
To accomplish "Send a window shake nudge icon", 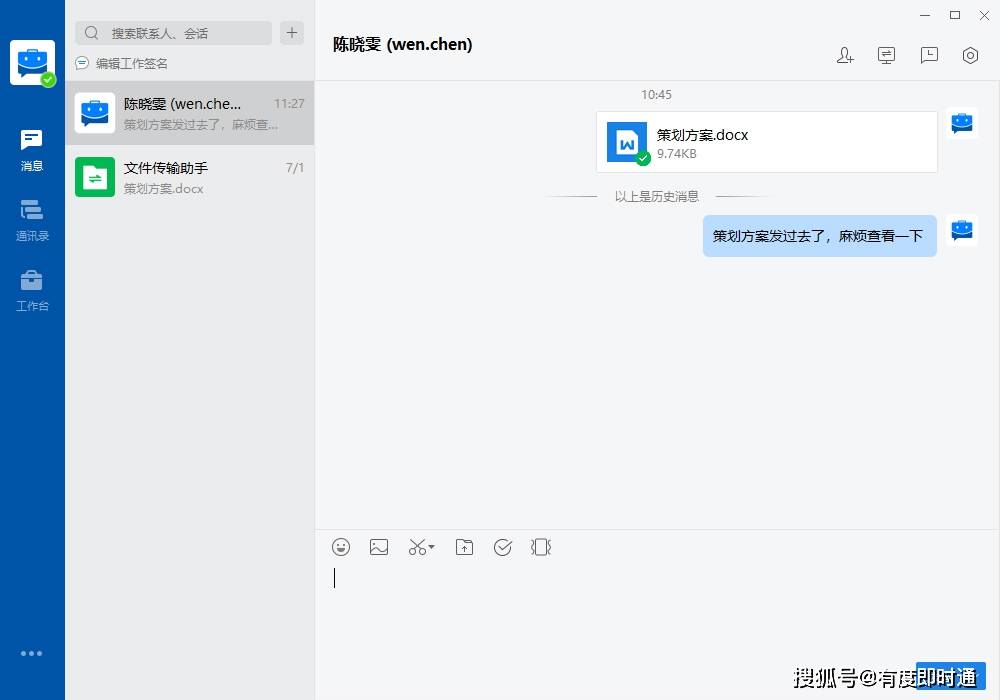I will (x=541, y=547).
